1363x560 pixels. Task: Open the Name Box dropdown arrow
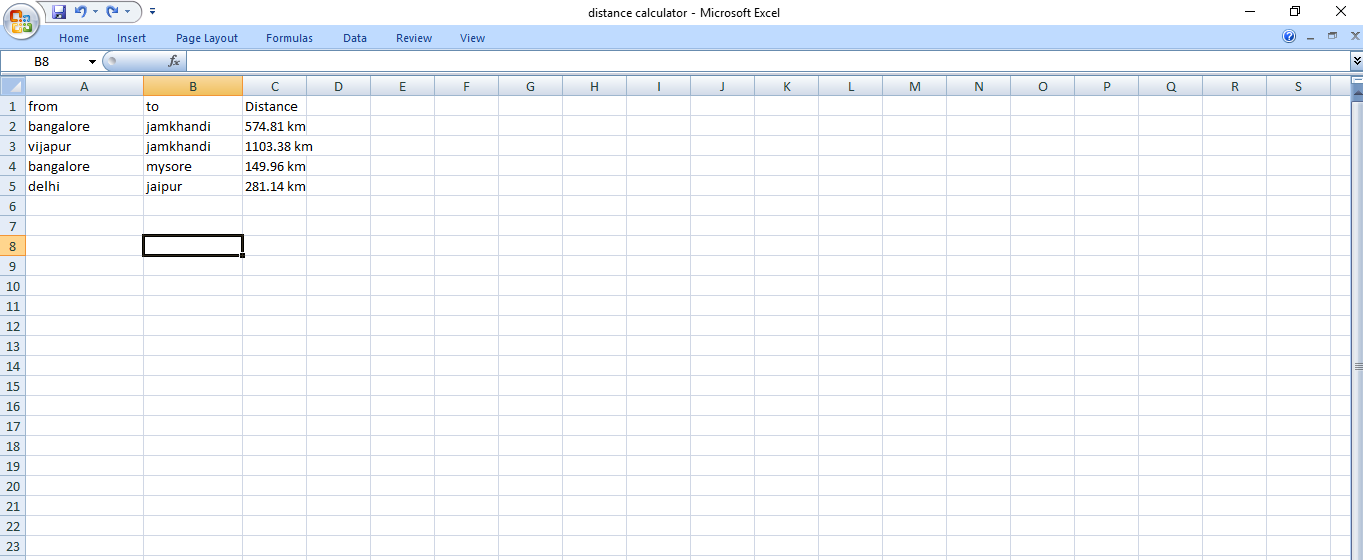click(x=92, y=62)
